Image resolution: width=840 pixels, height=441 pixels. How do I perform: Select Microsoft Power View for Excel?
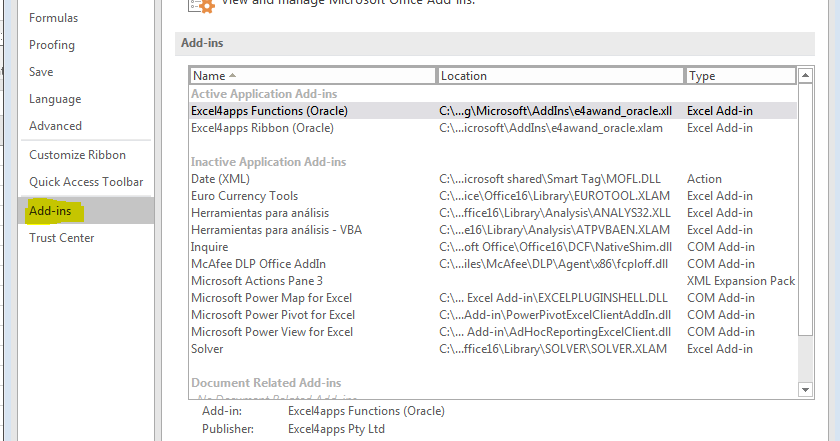coord(493,332)
